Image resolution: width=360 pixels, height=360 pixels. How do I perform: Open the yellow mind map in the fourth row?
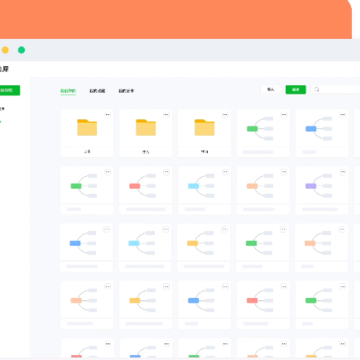coord(146,305)
